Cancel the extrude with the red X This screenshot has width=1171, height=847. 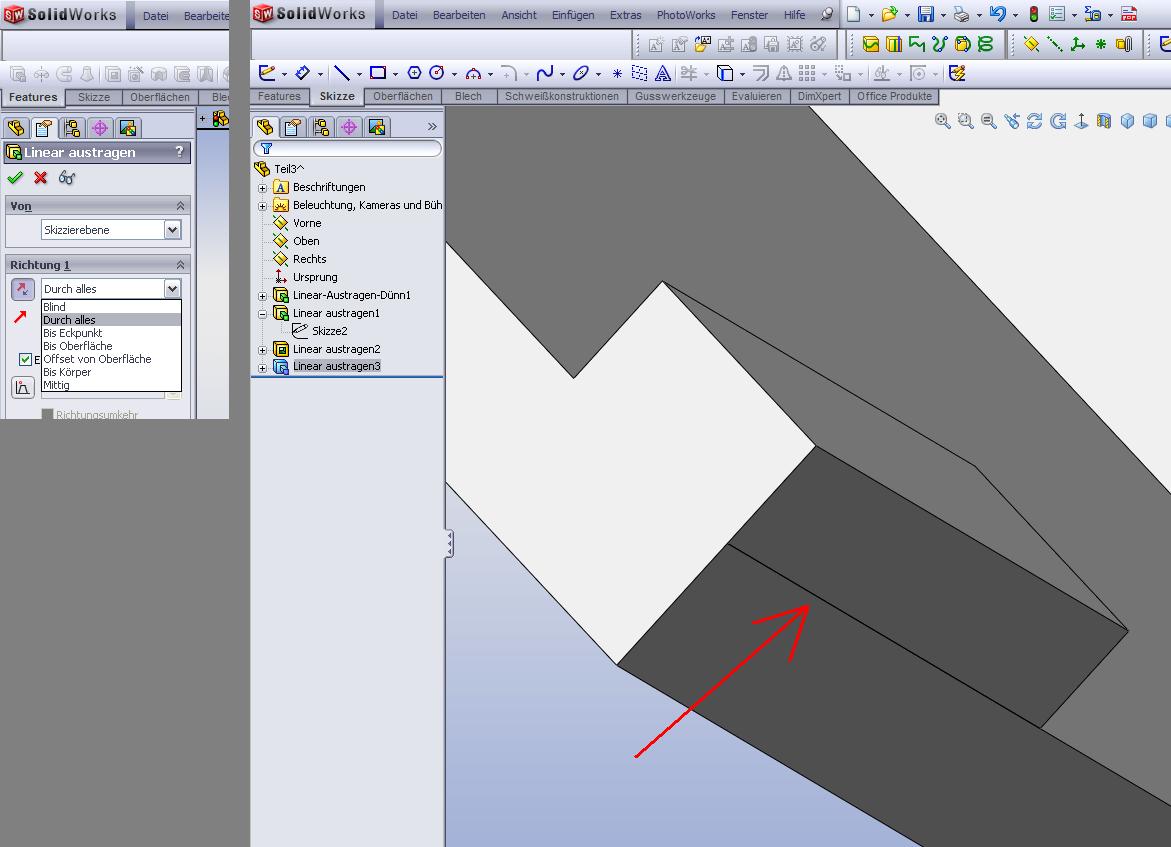pyautogui.click(x=41, y=178)
